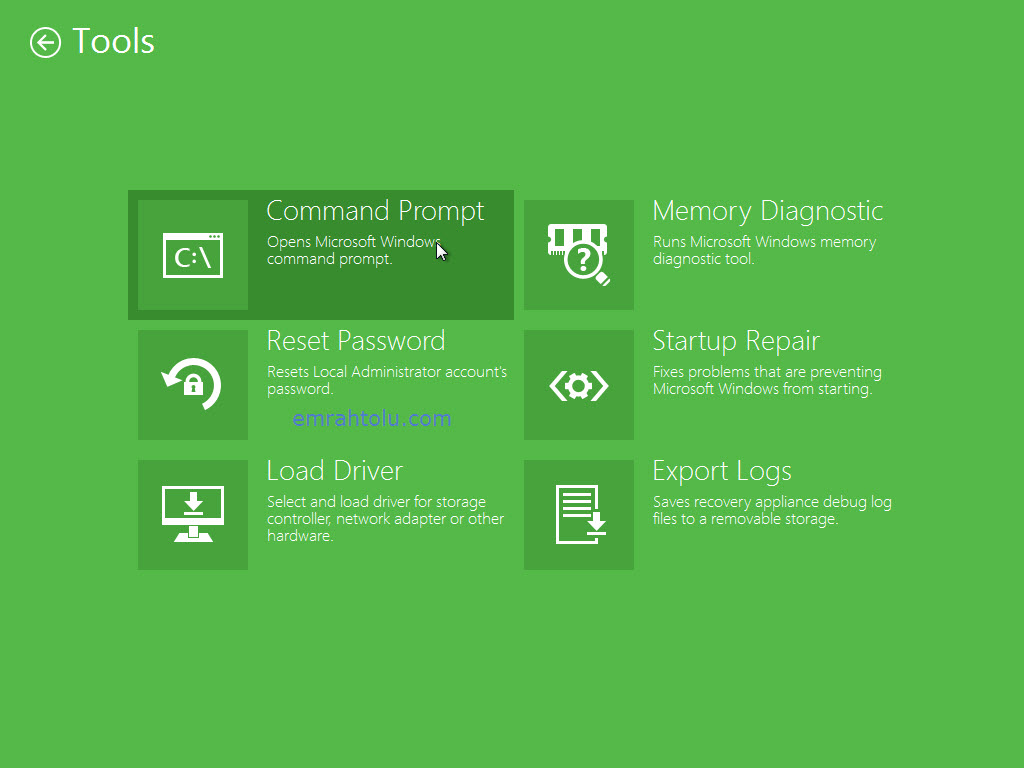Select the Load Driver title
Screen dimensions: 1024x768
[x=335, y=471]
